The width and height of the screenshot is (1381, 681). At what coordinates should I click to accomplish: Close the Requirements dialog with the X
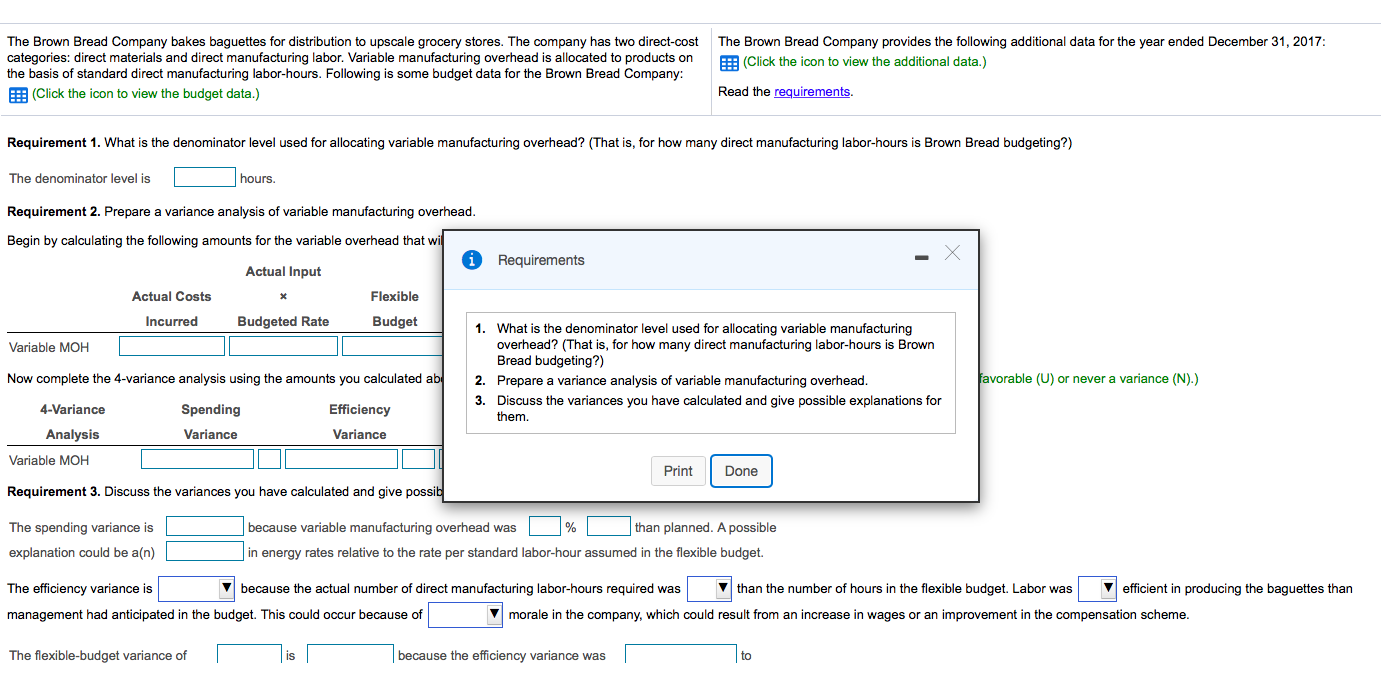click(952, 254)
